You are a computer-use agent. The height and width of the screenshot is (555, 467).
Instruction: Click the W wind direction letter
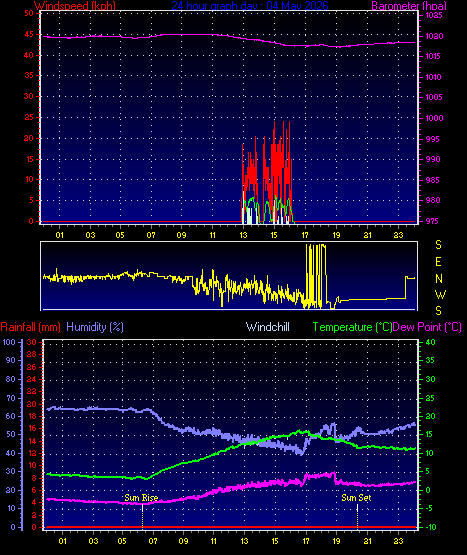[440, 294]
